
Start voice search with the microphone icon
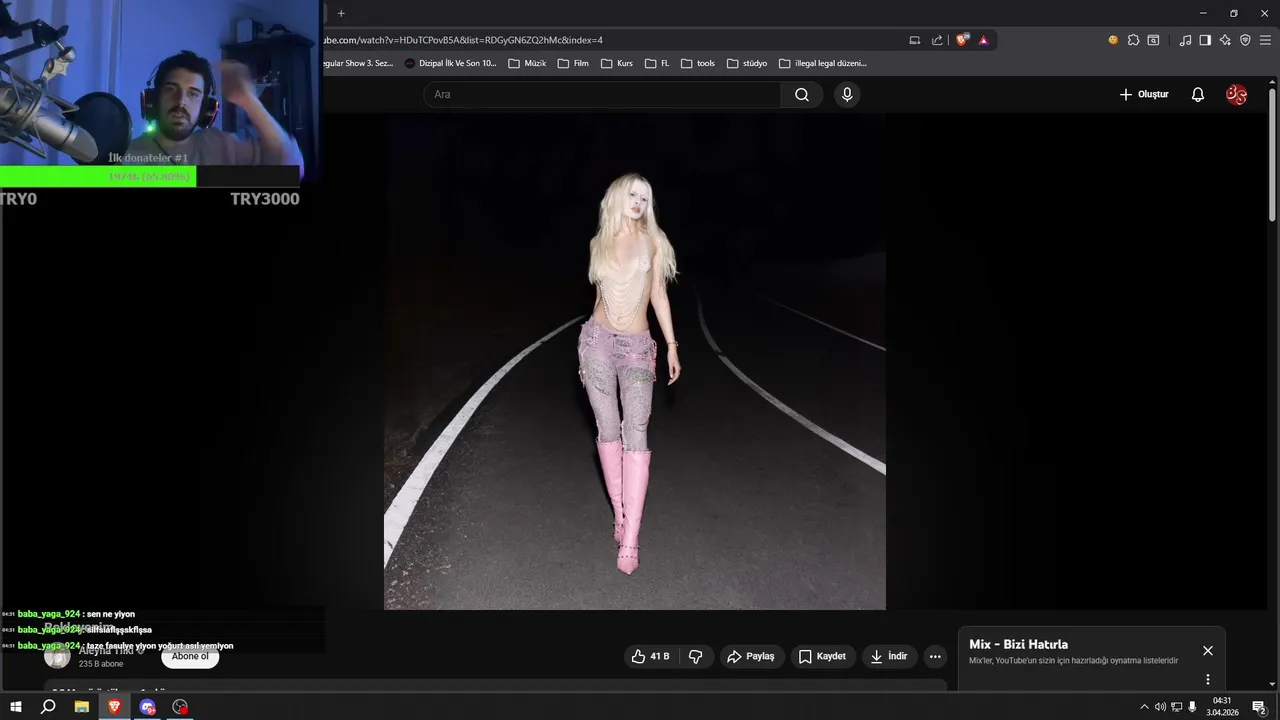coord(847,95)
